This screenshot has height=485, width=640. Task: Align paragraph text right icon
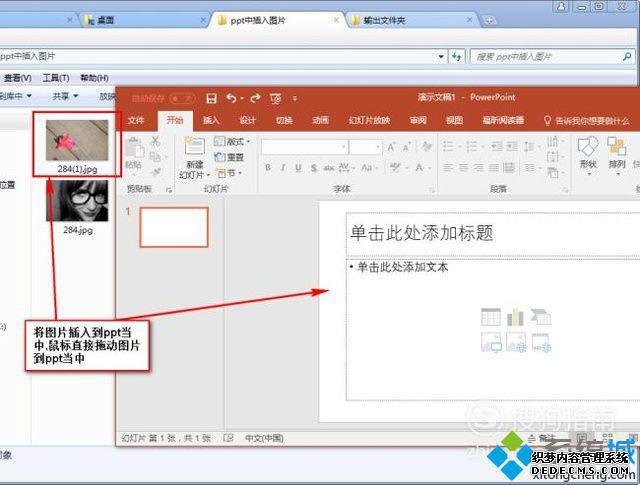[478, 167]
